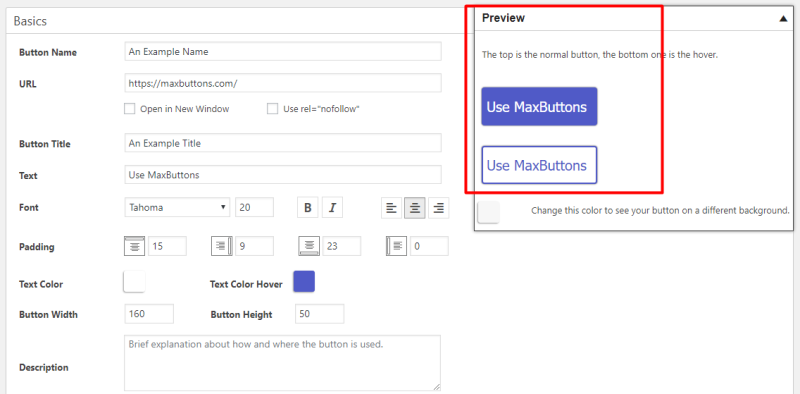This screenshot has width=800, height=394.
Task: Open the Text Color Hover swatch
Action: 304,282
